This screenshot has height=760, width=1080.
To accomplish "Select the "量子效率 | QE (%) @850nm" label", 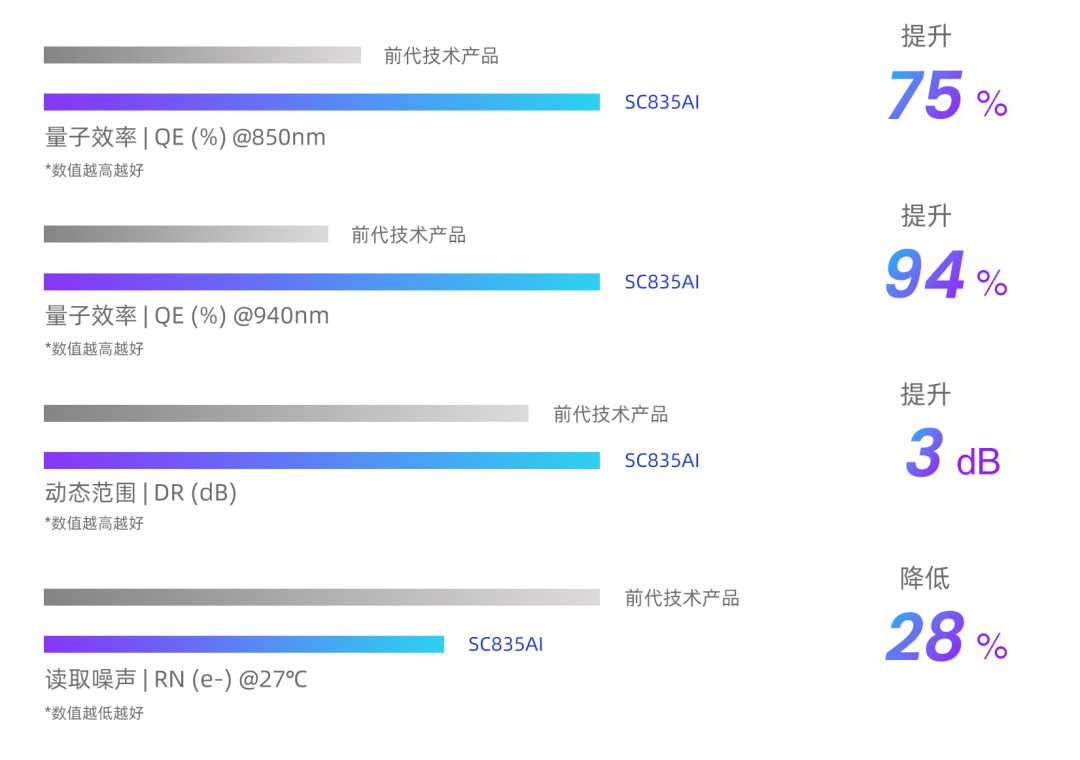I will (186, 137).
